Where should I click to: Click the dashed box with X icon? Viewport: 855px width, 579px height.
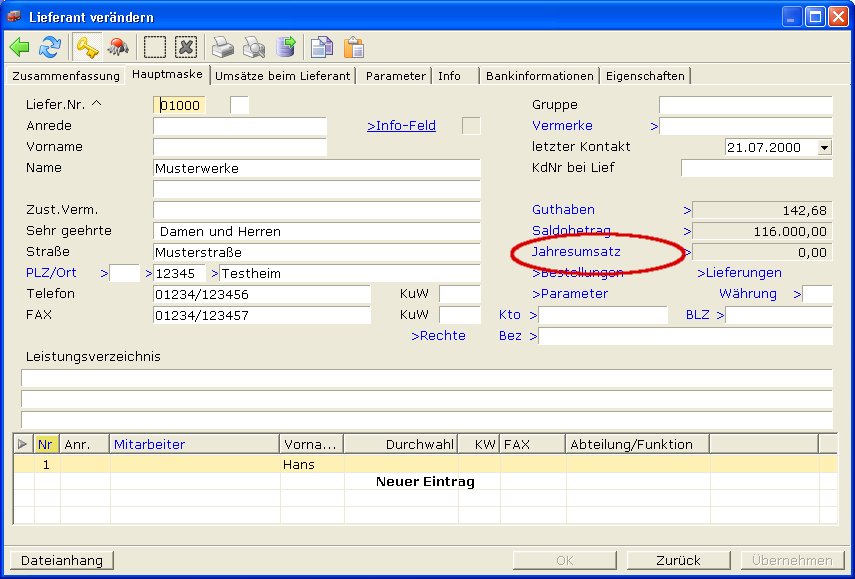pyautogui.click(x=186, y=47)
